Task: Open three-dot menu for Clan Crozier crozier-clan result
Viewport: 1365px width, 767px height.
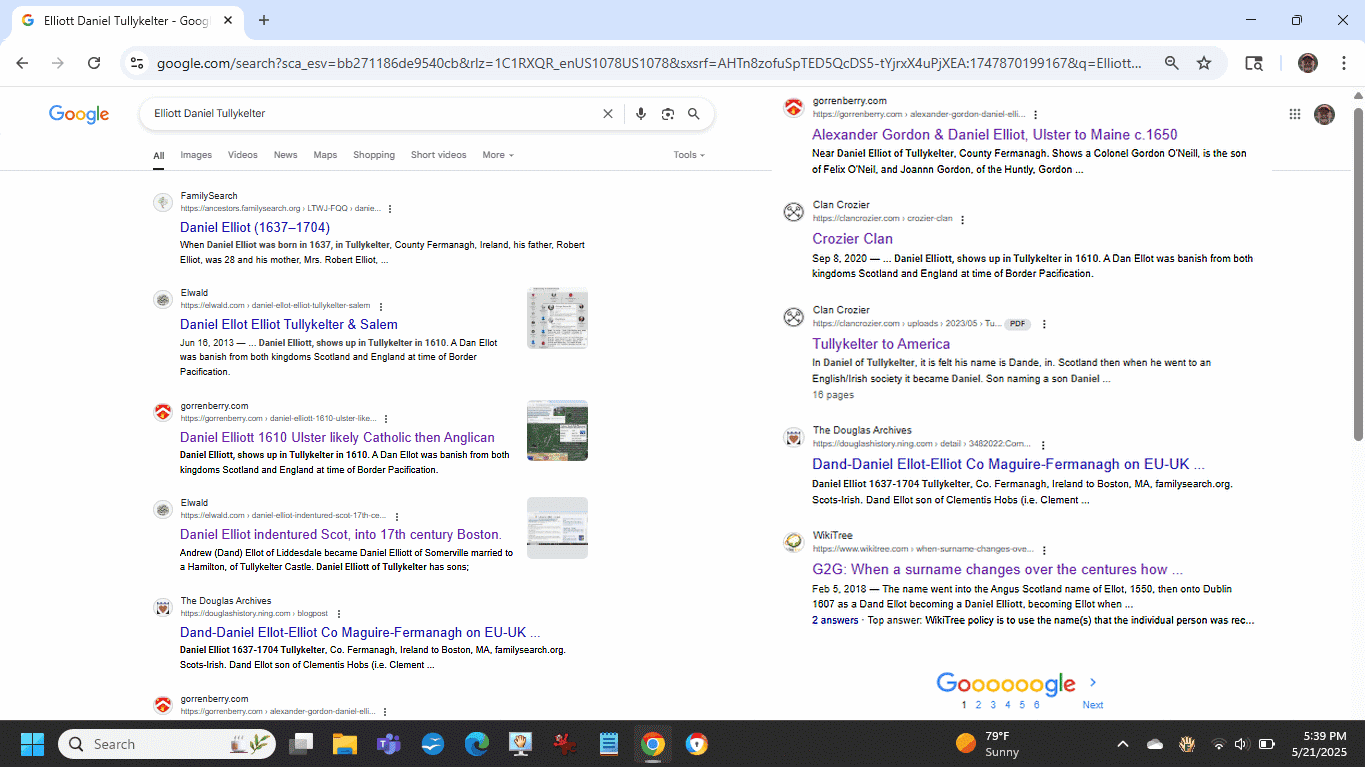Action: tap(962, 219)
